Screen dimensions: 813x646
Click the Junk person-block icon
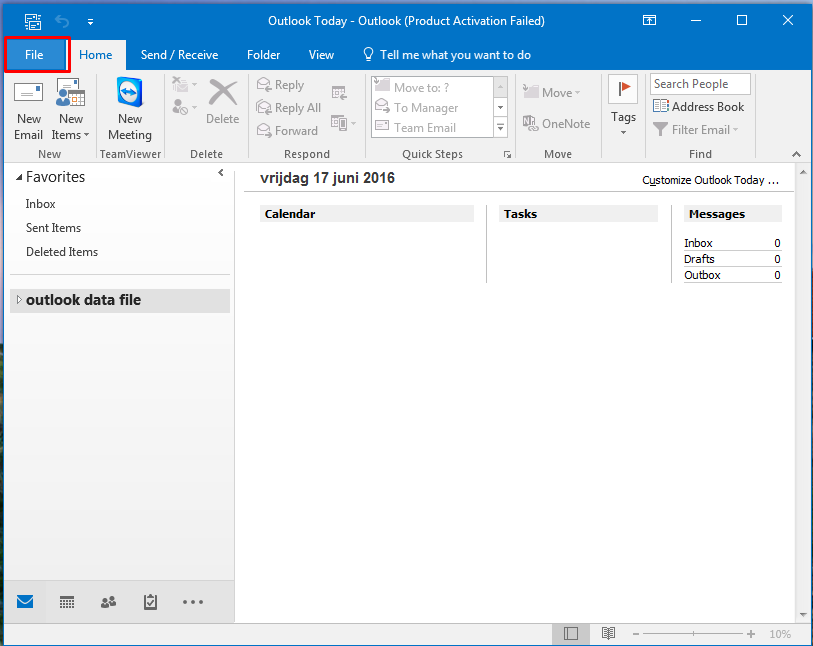coord(180,107)
